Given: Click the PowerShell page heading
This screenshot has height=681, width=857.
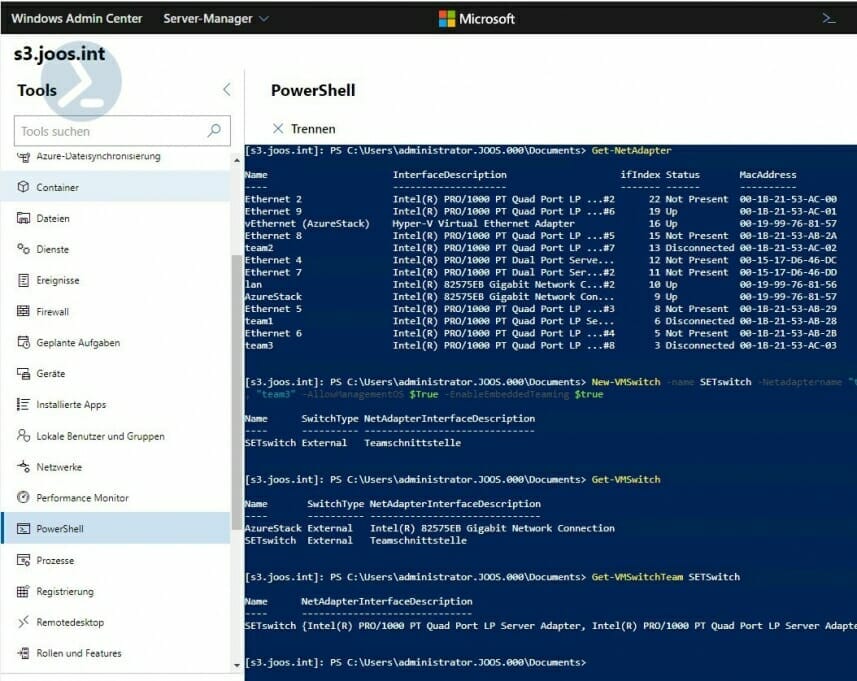Looking at the screenshot, I should (x=313, y=90).
